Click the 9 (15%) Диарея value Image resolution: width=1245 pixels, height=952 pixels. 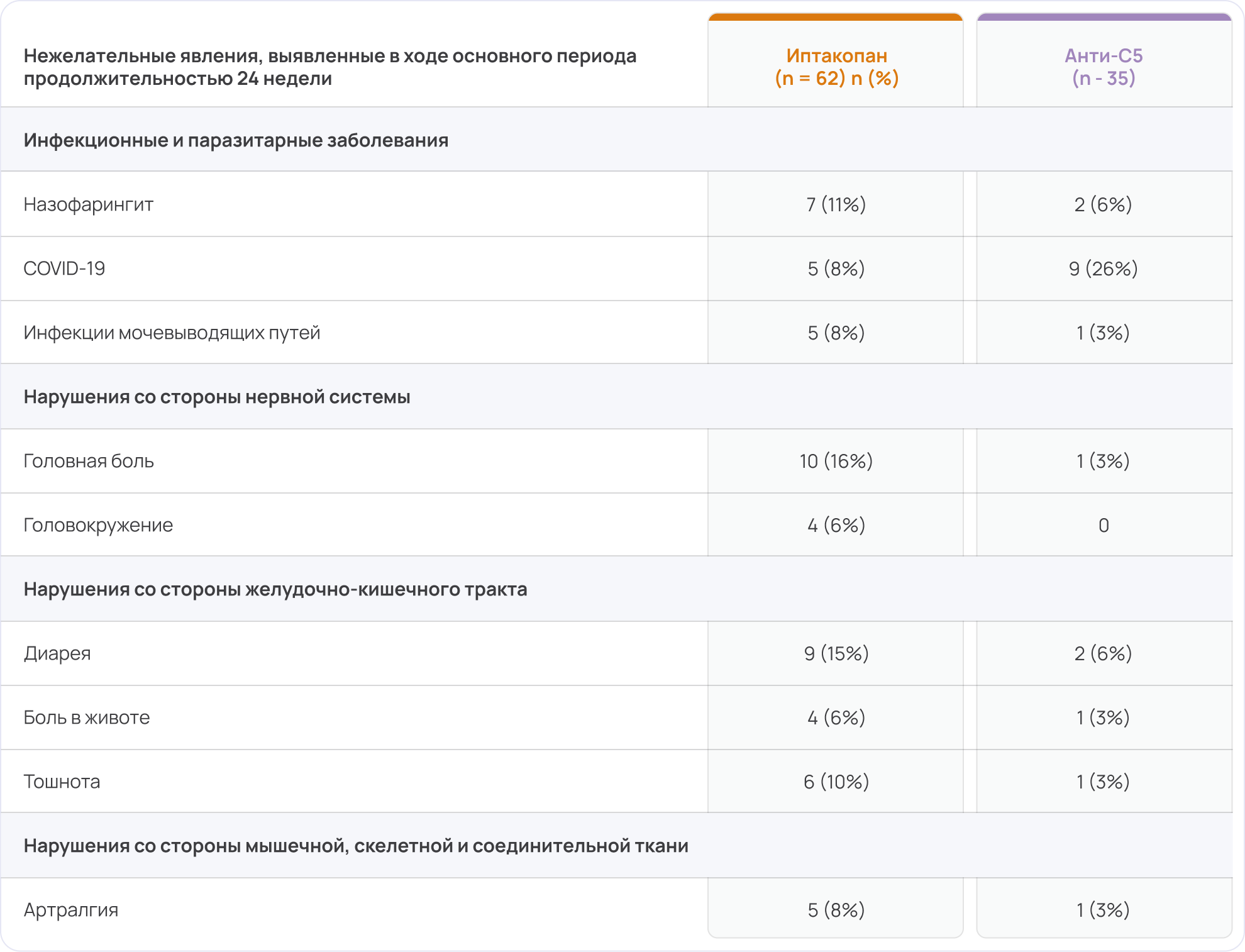pyautogui.click(x=836, y=653)
